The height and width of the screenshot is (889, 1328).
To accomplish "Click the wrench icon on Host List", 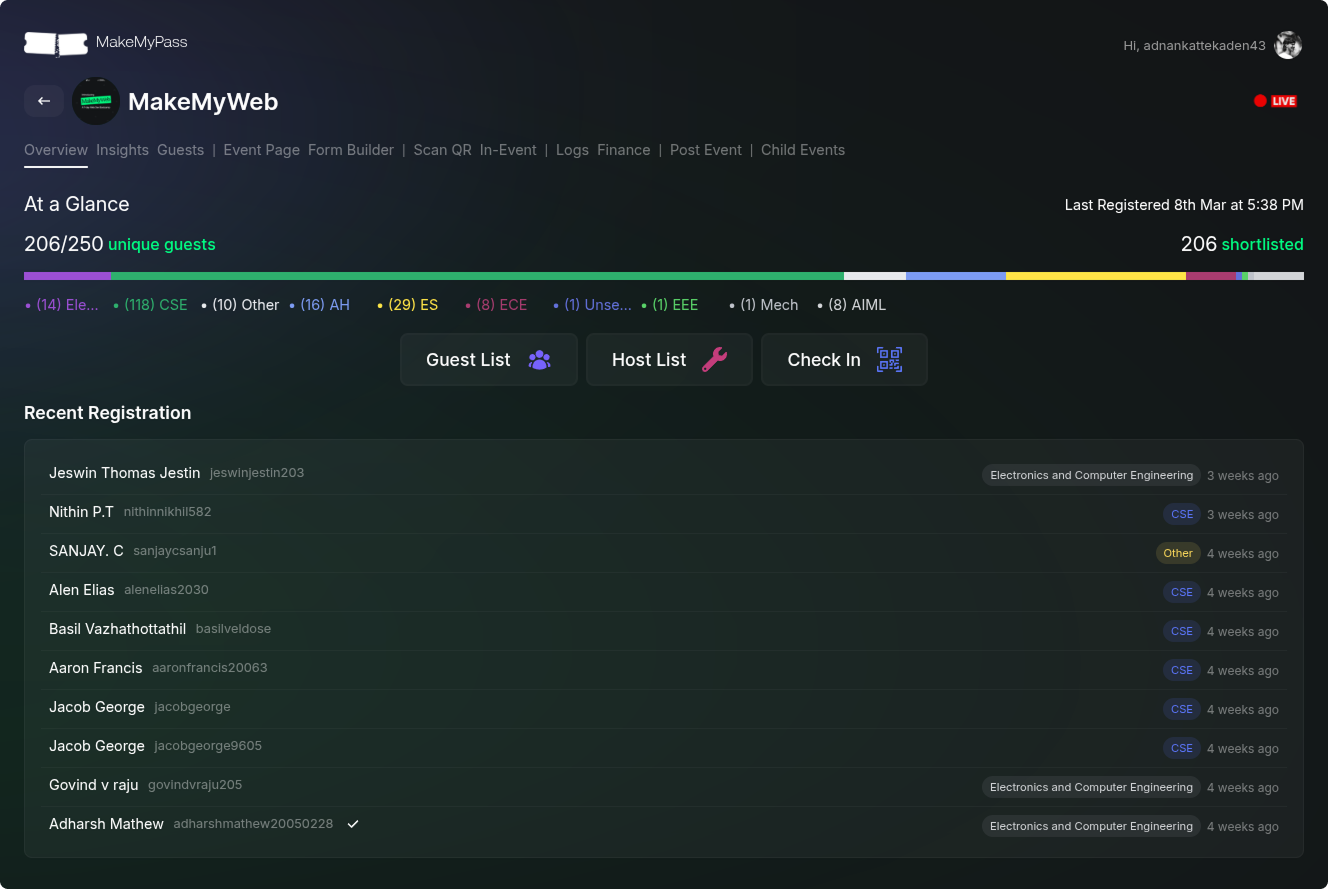I will coord(714,360).
